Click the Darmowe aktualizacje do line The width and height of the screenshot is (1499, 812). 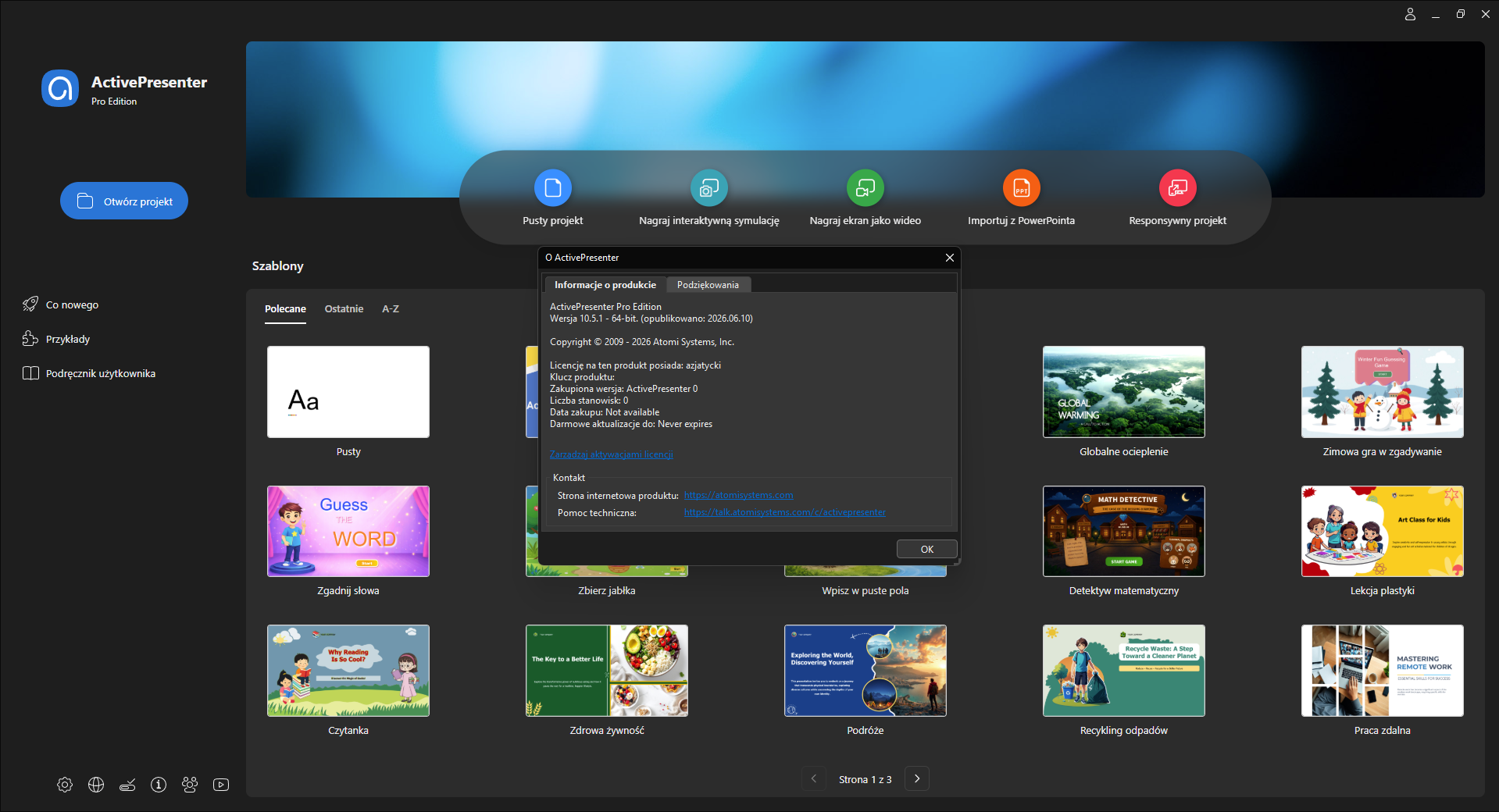click(631, 424)
